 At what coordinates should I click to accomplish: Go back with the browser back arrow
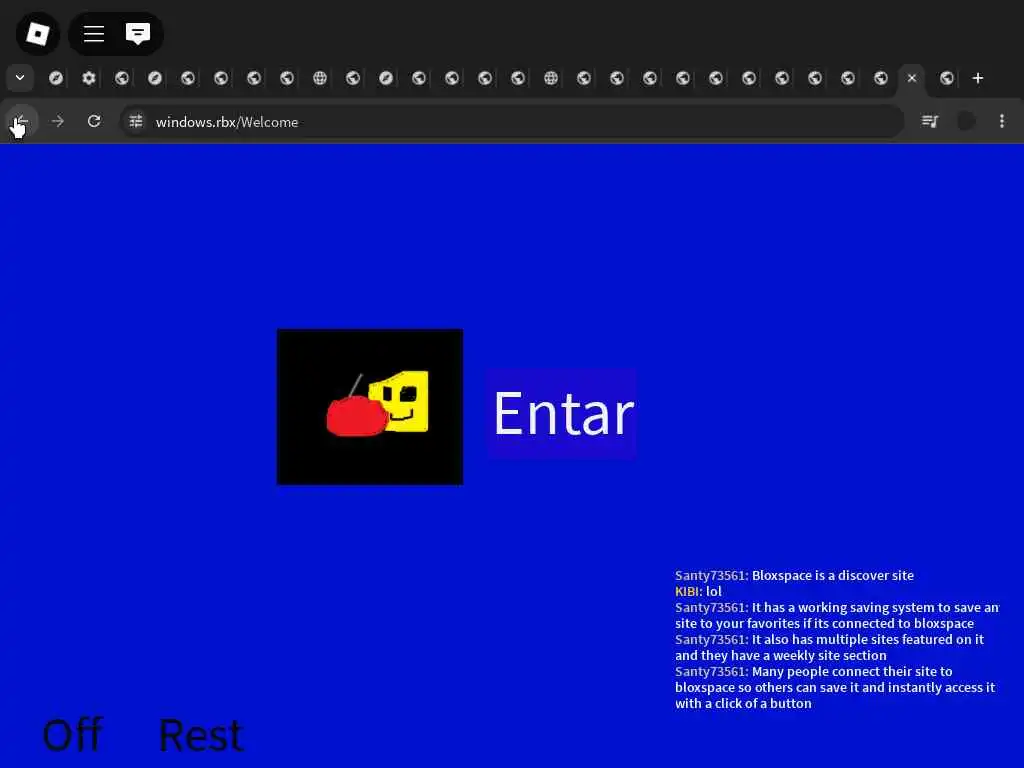click(x=21, y=121)
